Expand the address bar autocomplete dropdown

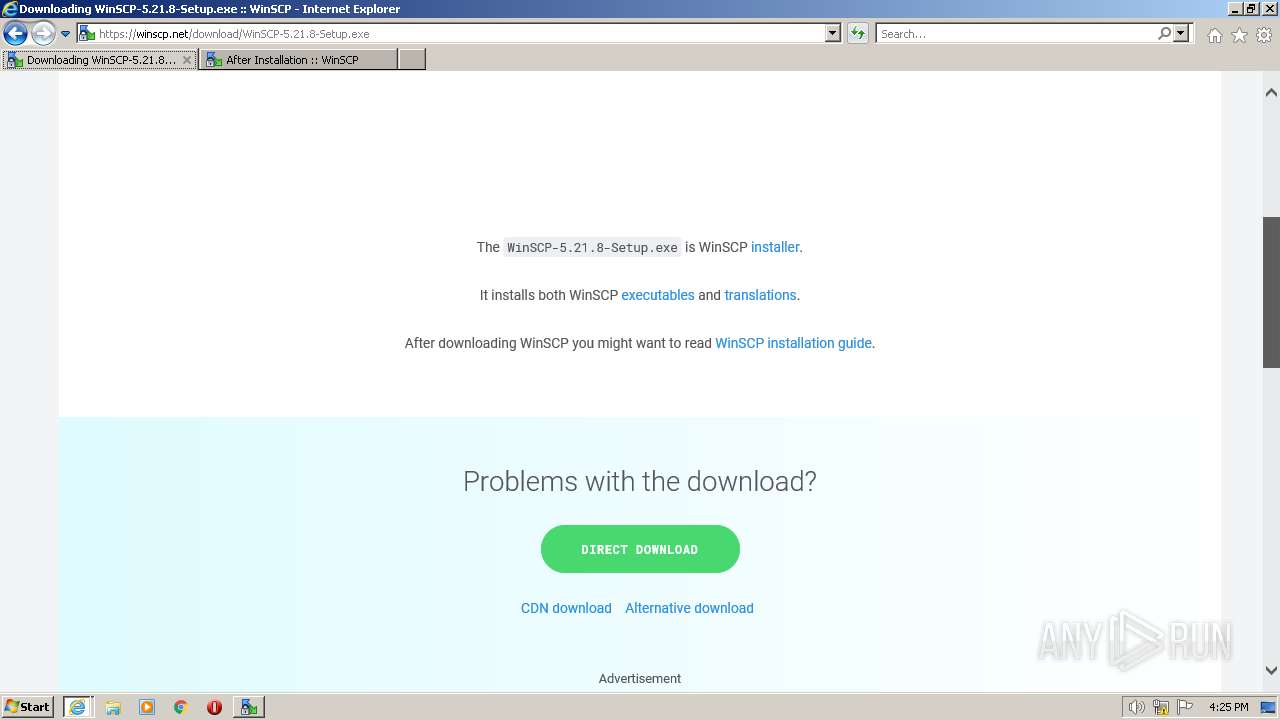click(x=833, y=34)
